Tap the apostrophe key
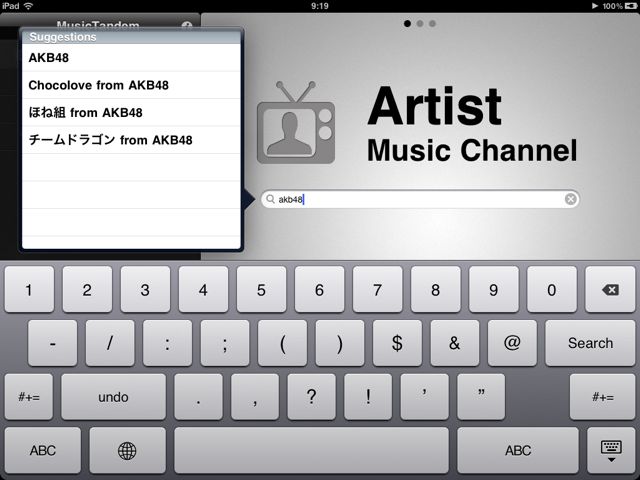Viewport: 640px width, 480px height. point(424,397)
